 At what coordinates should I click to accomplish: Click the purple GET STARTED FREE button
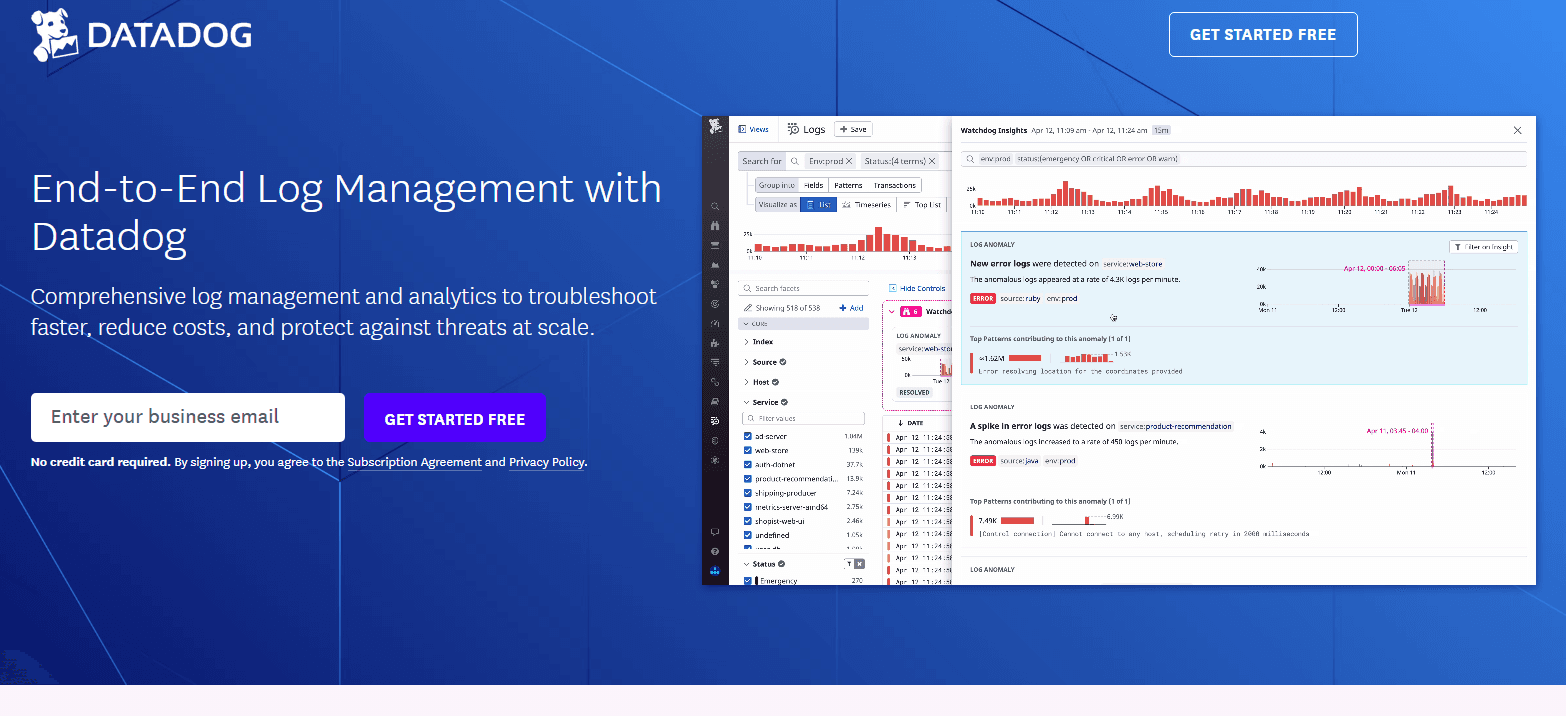[x=455, y=418]
